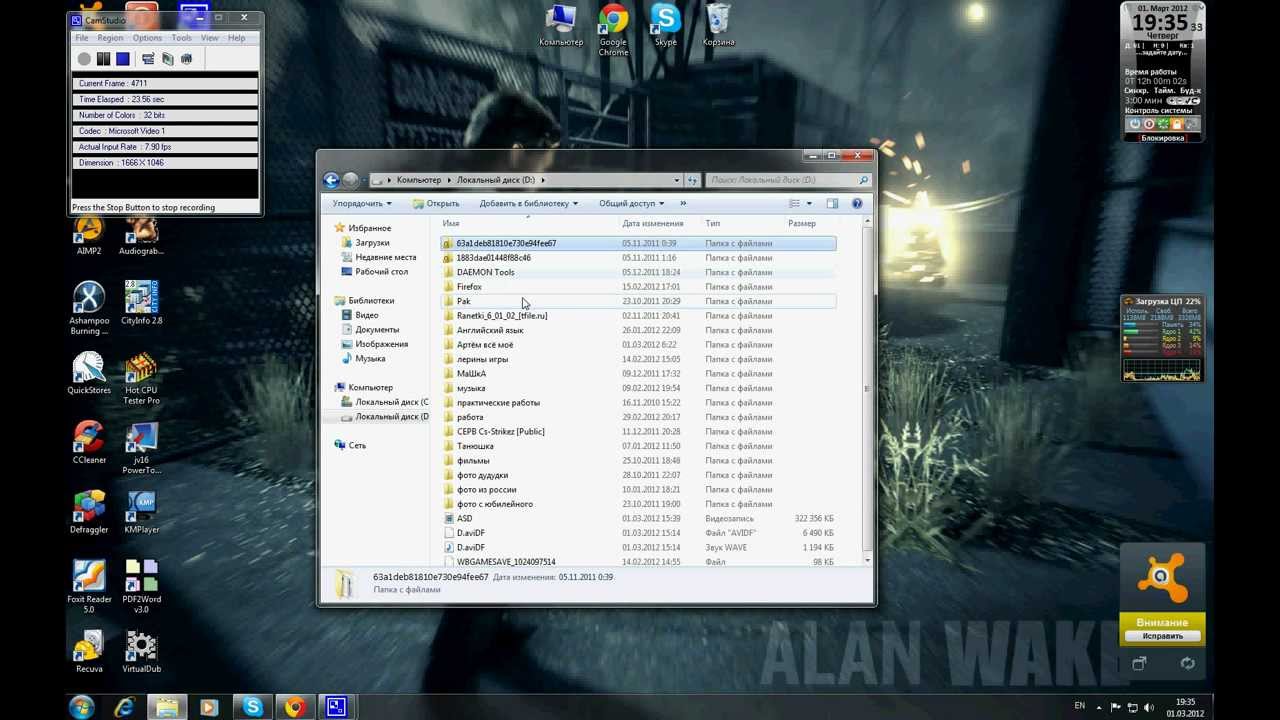The height and width of the screenshot is (720, 1280).
Task: Sort by Дата изменения column
Action: [x=652, y=223]
